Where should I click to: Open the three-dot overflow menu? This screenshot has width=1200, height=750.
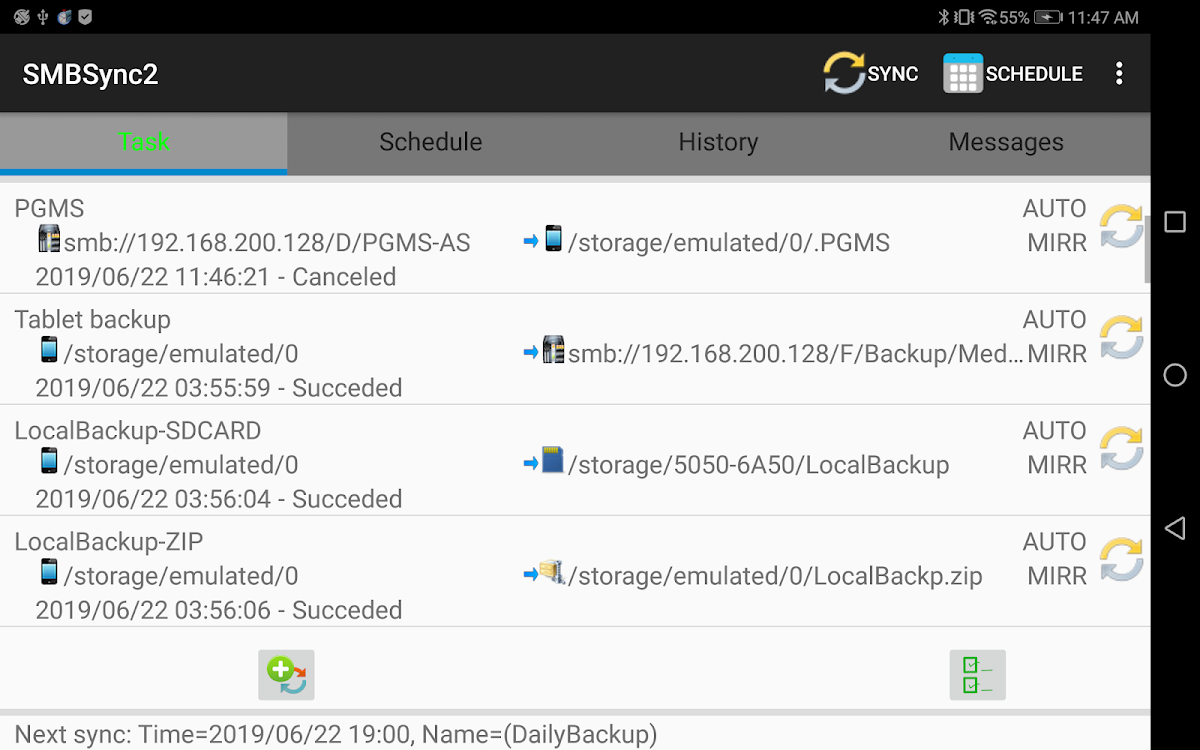point(1119,73)
